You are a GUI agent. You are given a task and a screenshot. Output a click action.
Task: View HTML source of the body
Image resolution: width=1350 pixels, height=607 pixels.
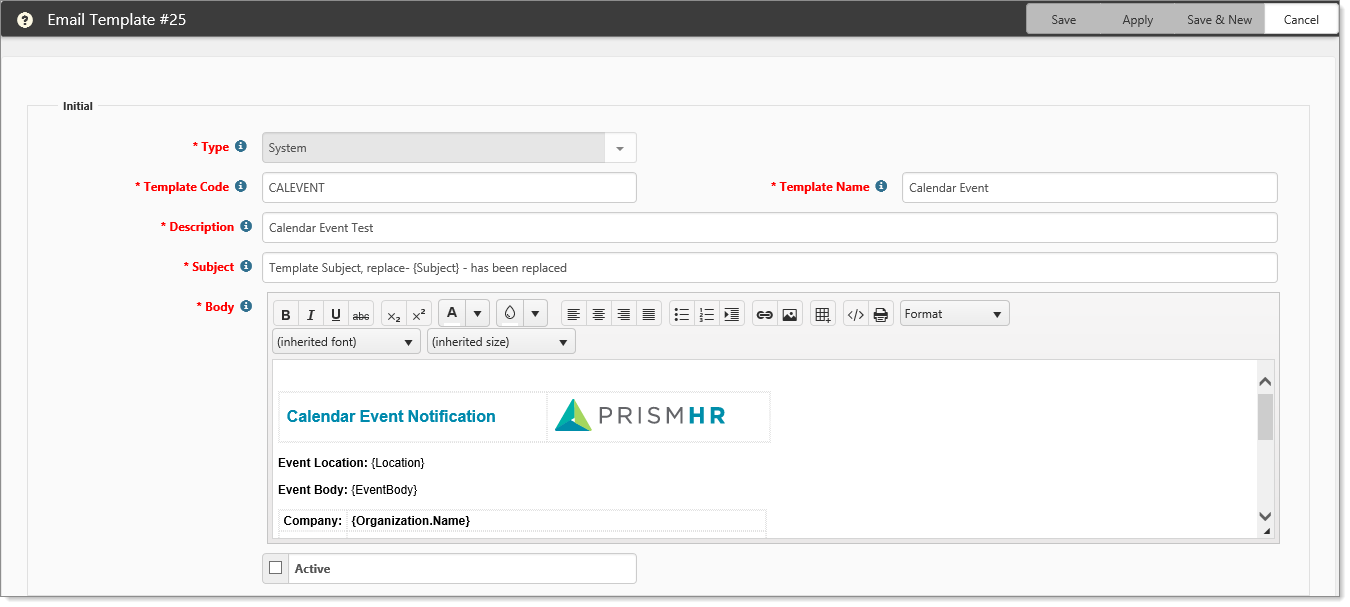[x=856, y=314]
